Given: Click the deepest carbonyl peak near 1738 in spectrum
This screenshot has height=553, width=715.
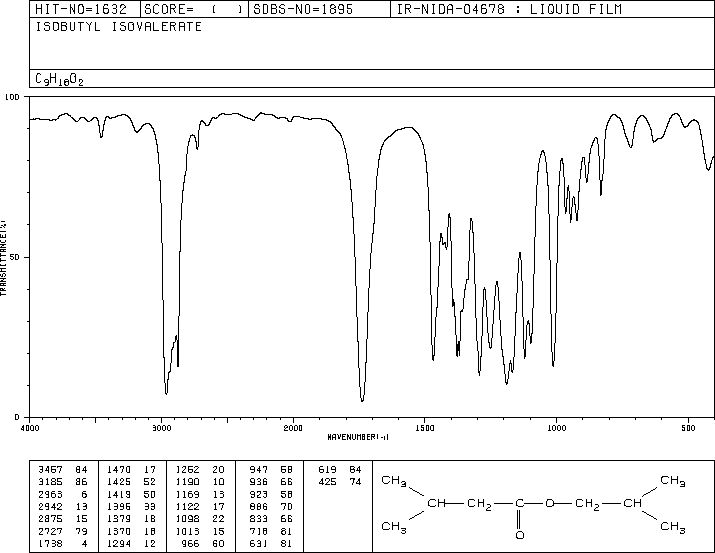Looking at the screenshot, I should coord(362,399).
